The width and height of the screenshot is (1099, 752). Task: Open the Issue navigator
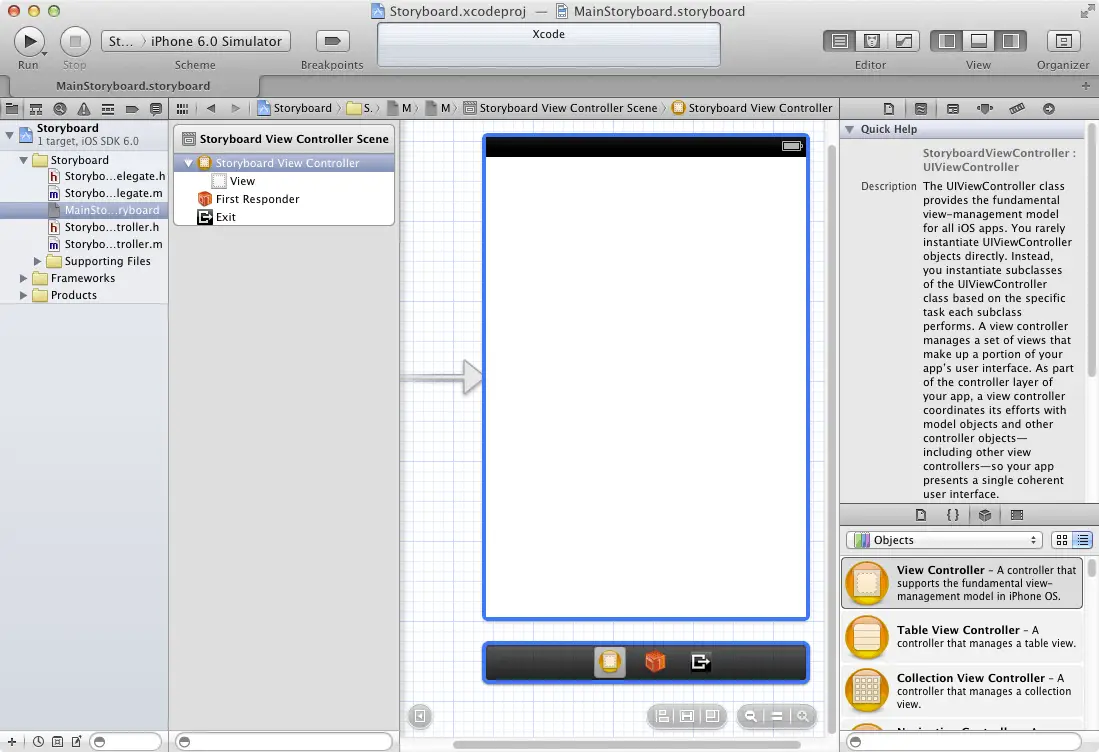tap(84, 107)
